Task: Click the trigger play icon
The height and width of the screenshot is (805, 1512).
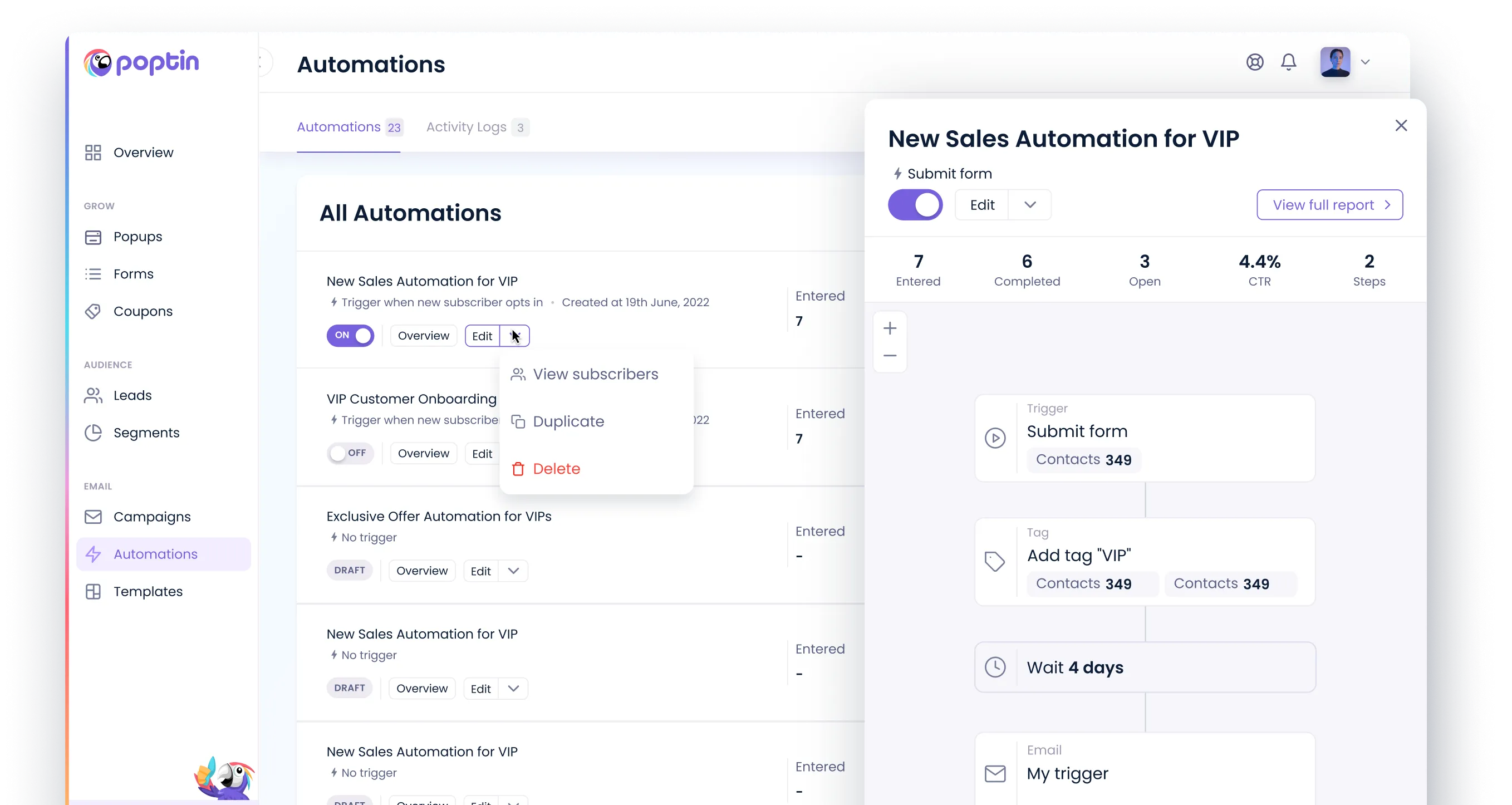Action: [x=995, y=438]
